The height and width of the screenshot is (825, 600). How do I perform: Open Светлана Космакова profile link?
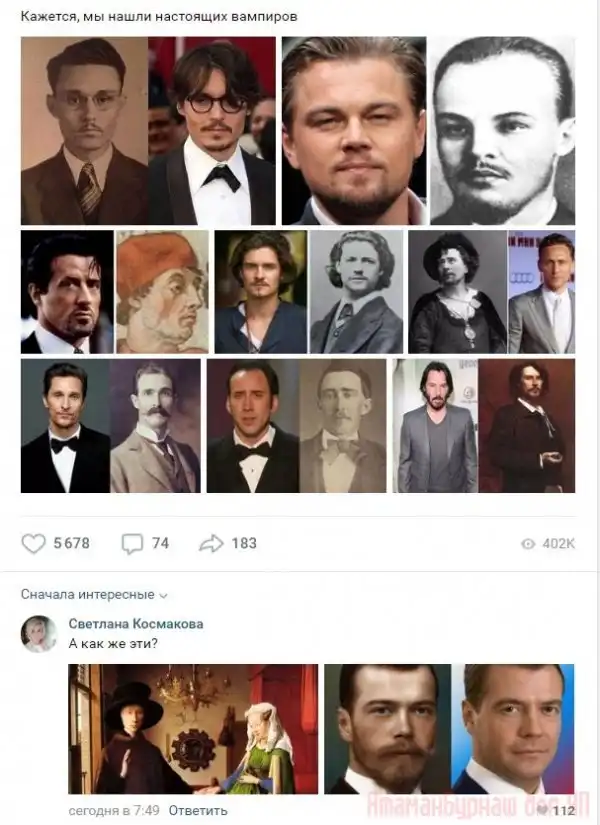(x=136, y=624)
